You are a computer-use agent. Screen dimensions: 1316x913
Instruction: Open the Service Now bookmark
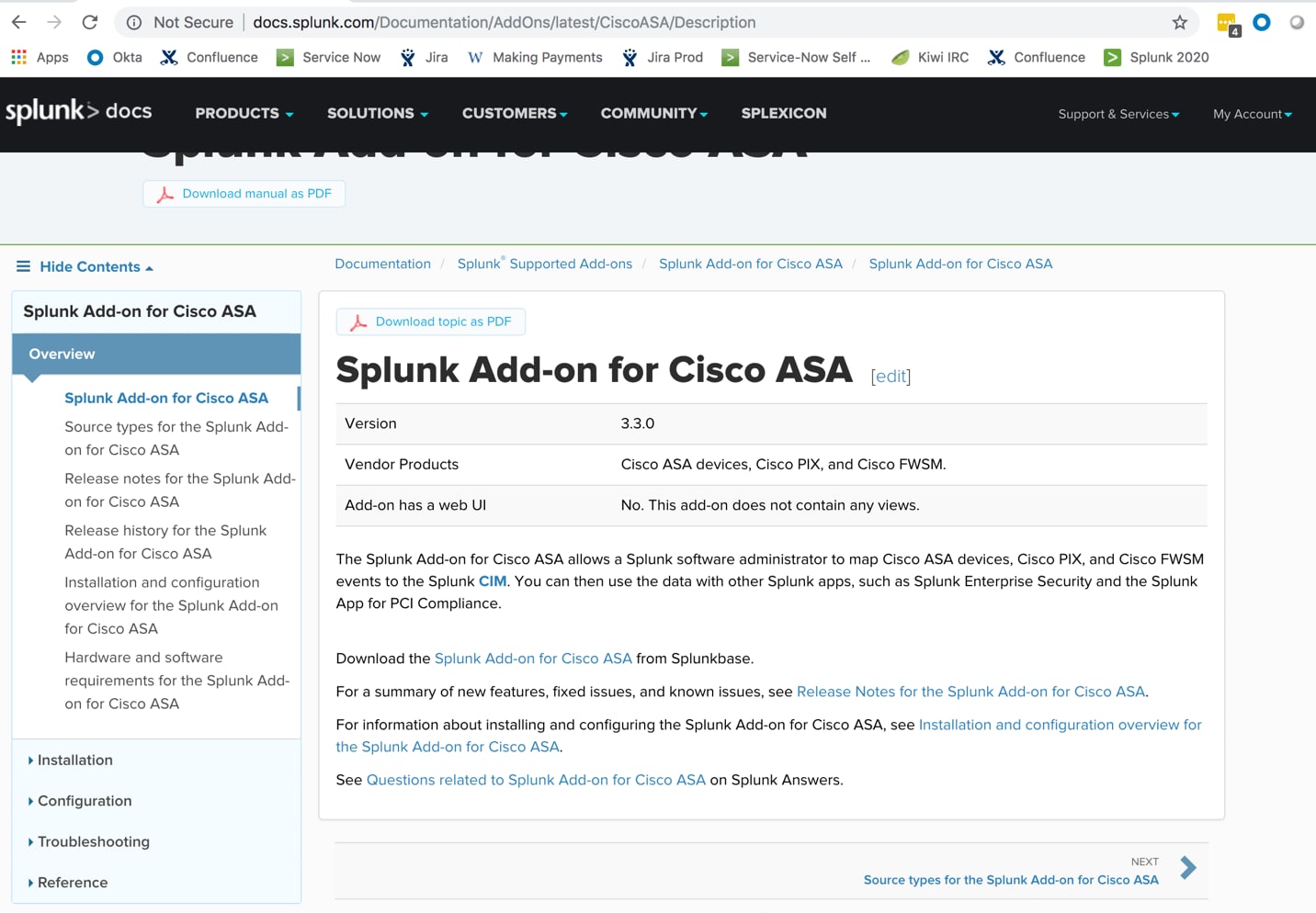[329, 57]
